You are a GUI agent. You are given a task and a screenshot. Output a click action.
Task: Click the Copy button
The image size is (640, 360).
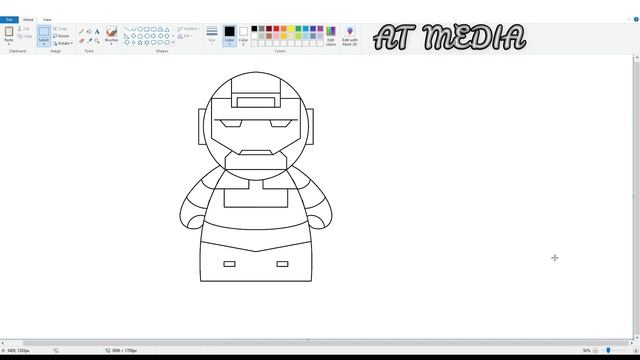25,36
